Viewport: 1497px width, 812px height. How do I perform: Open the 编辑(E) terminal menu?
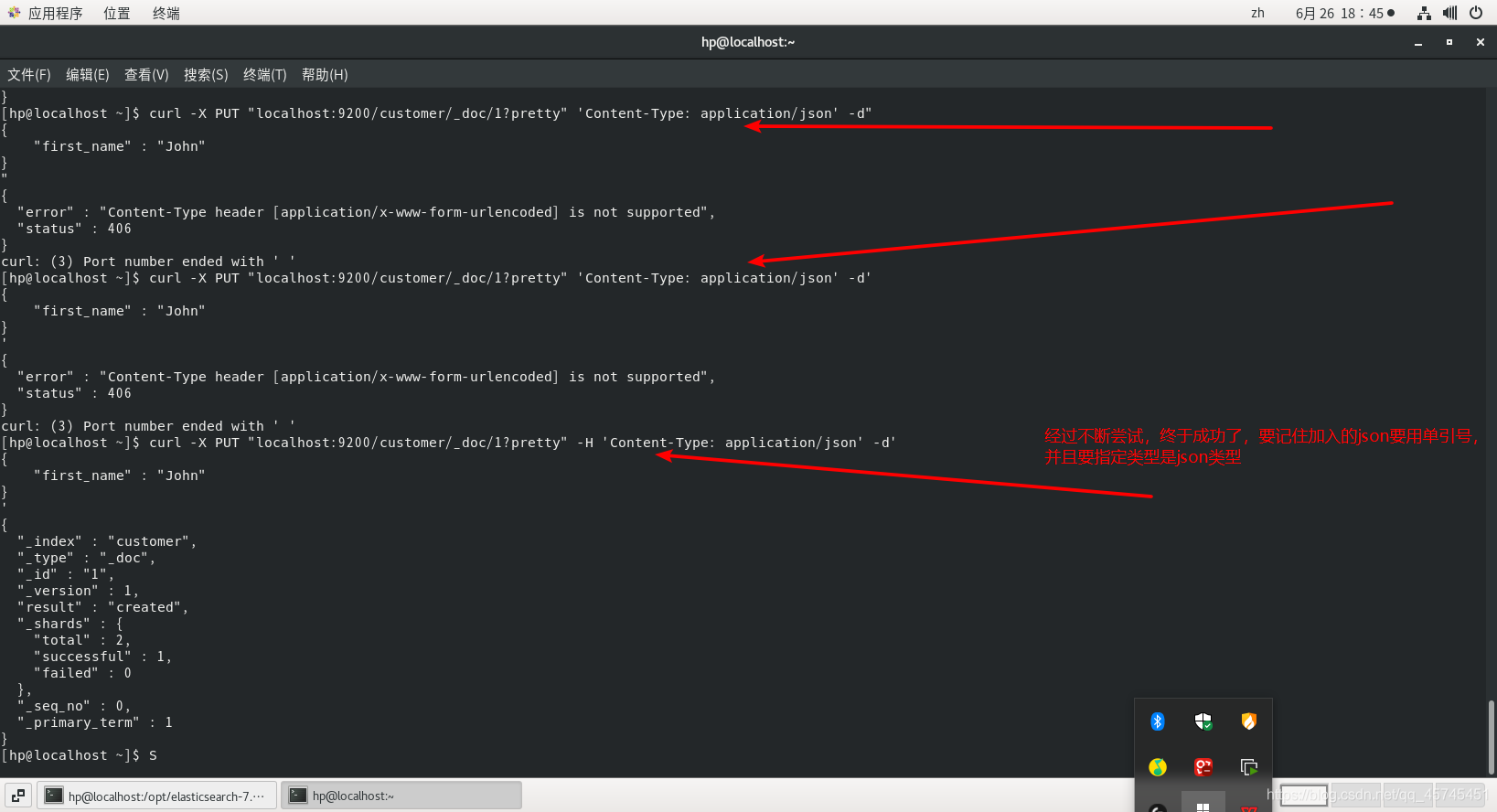[88, 75]
